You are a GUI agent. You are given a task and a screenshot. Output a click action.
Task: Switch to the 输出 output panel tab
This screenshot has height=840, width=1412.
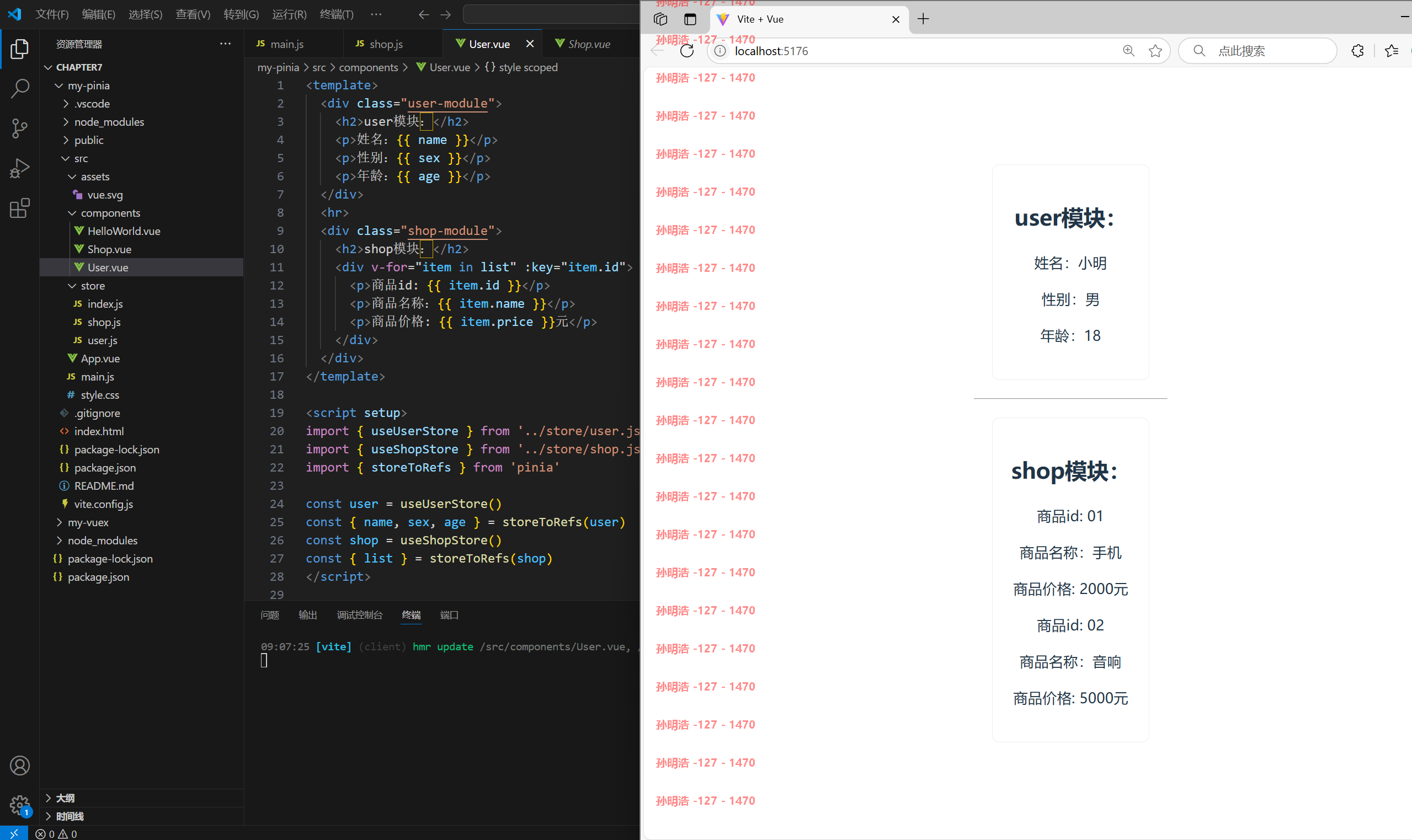click(307, 615)
